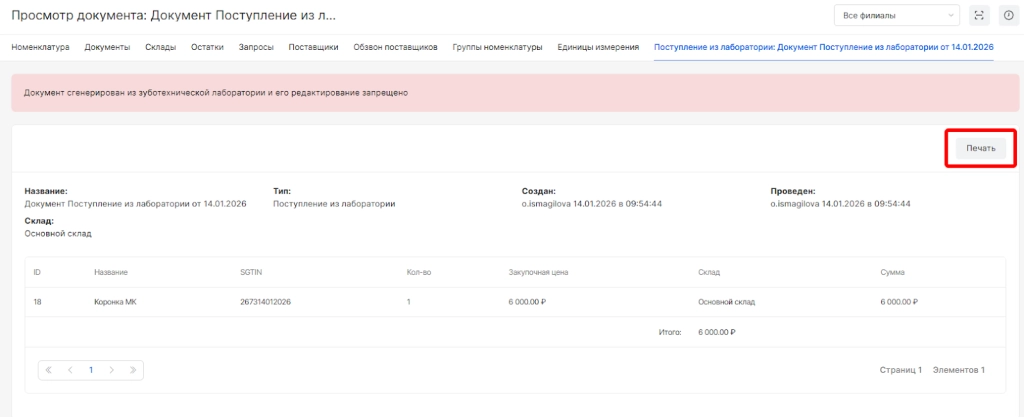Go to previous page using single arrow

(x=70, y=369)
